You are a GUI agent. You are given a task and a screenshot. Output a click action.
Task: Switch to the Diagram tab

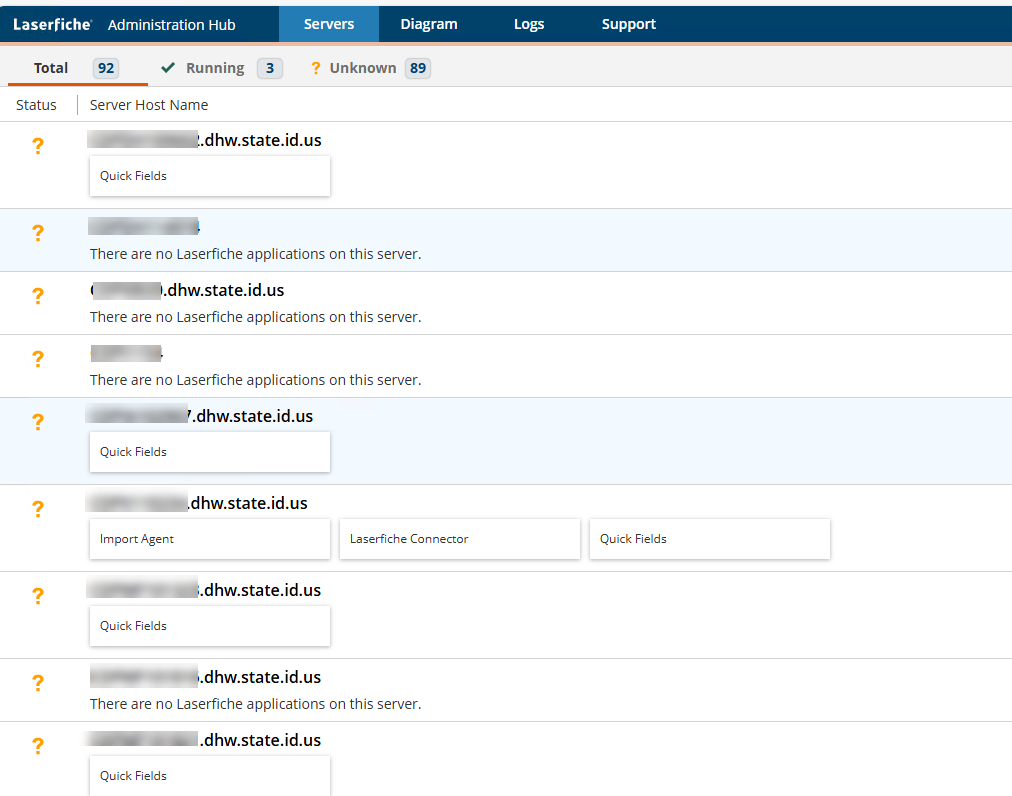pos(429,25)
